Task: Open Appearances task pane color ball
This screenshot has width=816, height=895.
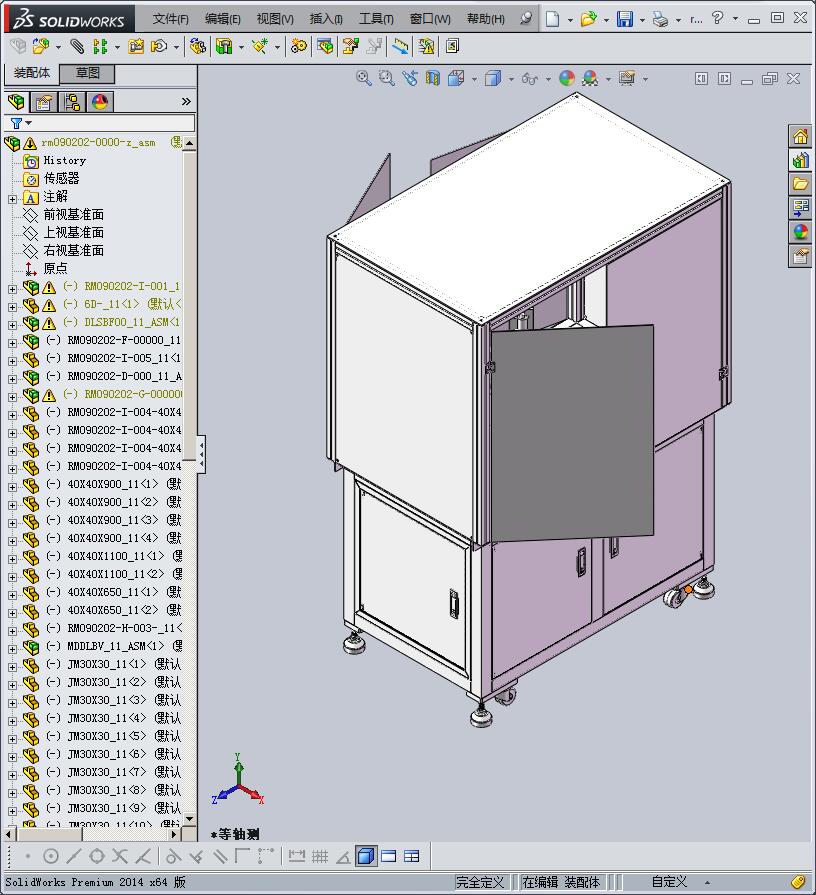Action: point(800,231)
